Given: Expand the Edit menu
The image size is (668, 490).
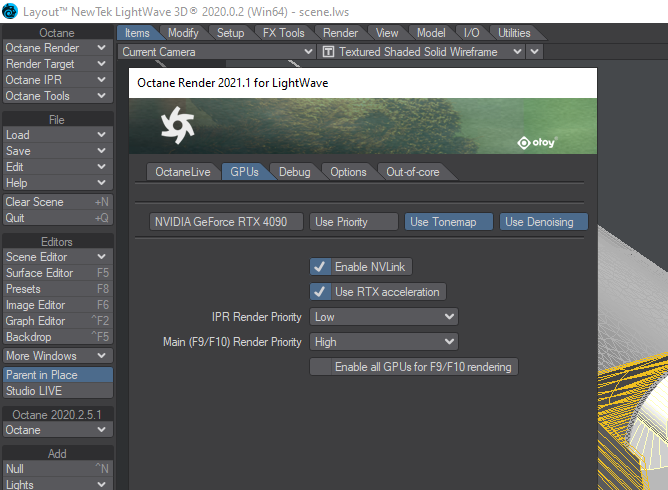Looking at the screenshot, I should (x=58, y=167).
